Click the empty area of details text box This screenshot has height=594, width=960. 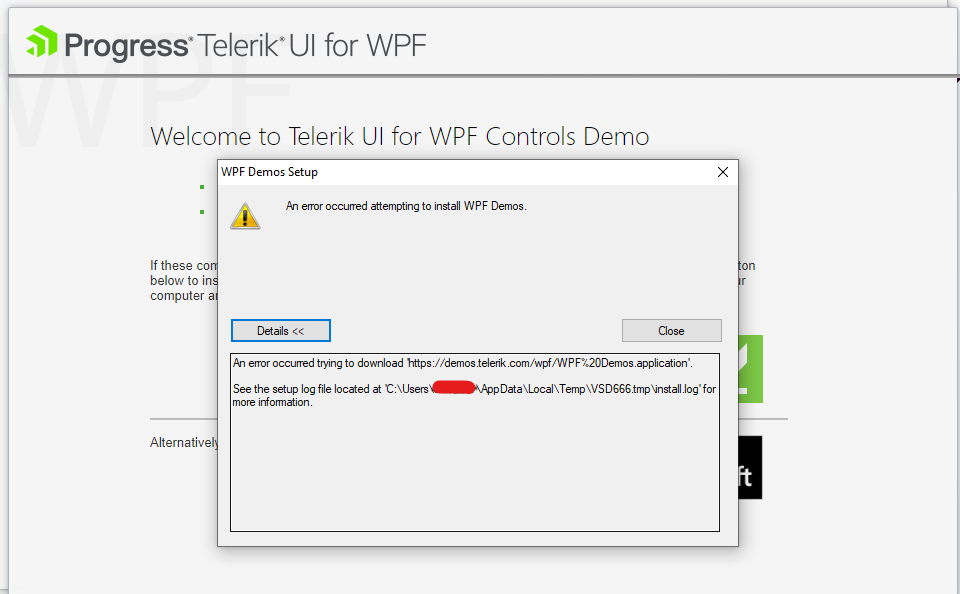click(x=474, y=472)
